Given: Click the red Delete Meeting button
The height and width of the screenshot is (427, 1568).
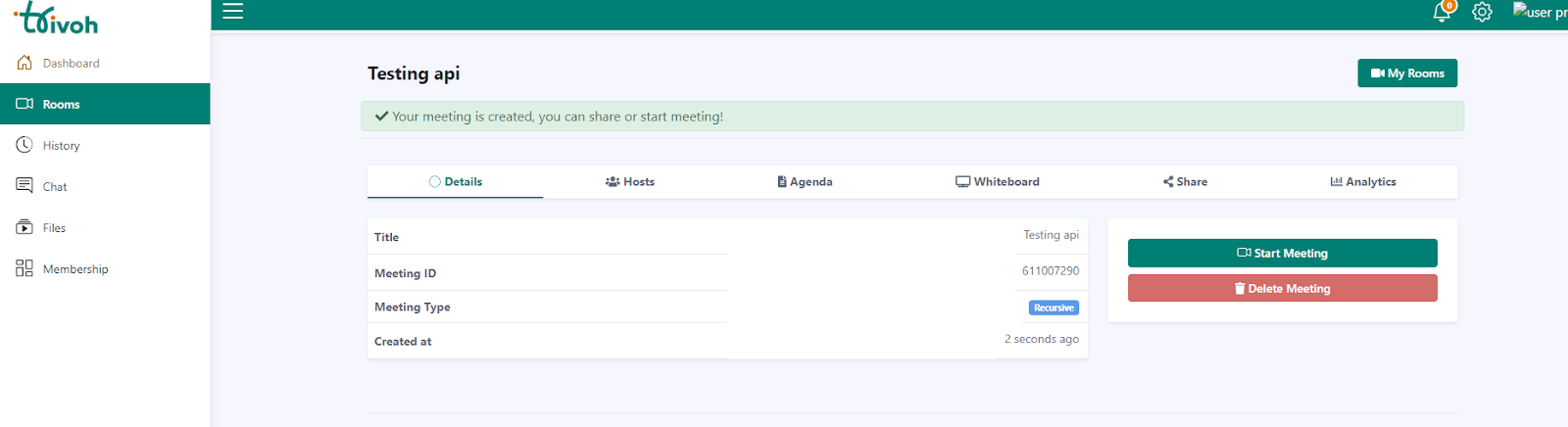Looking at the screenshot, I should (1282, 289).
